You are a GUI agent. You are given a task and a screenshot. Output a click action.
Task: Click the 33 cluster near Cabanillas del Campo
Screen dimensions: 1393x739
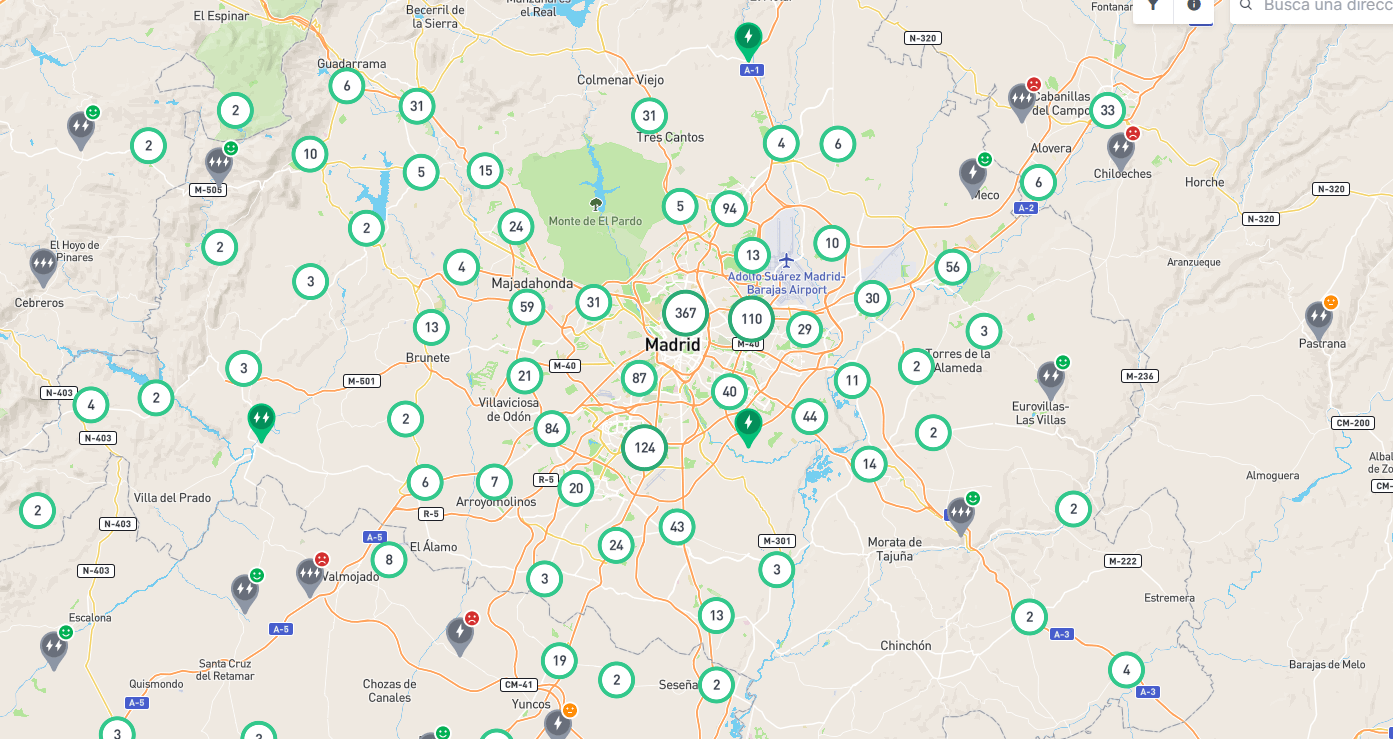point(1107,110)
